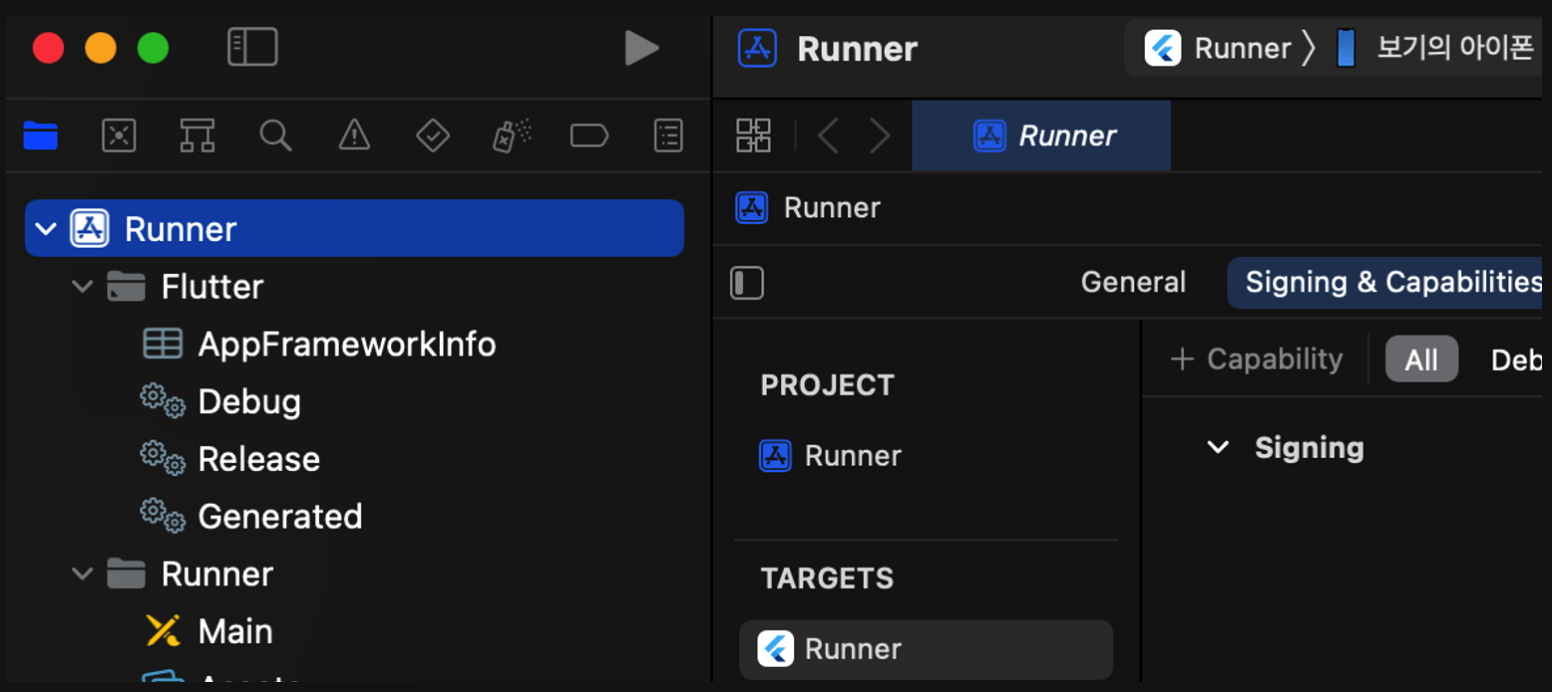Go forward with the right arrow
This screenshot has width=1552, height=692.
879,135
